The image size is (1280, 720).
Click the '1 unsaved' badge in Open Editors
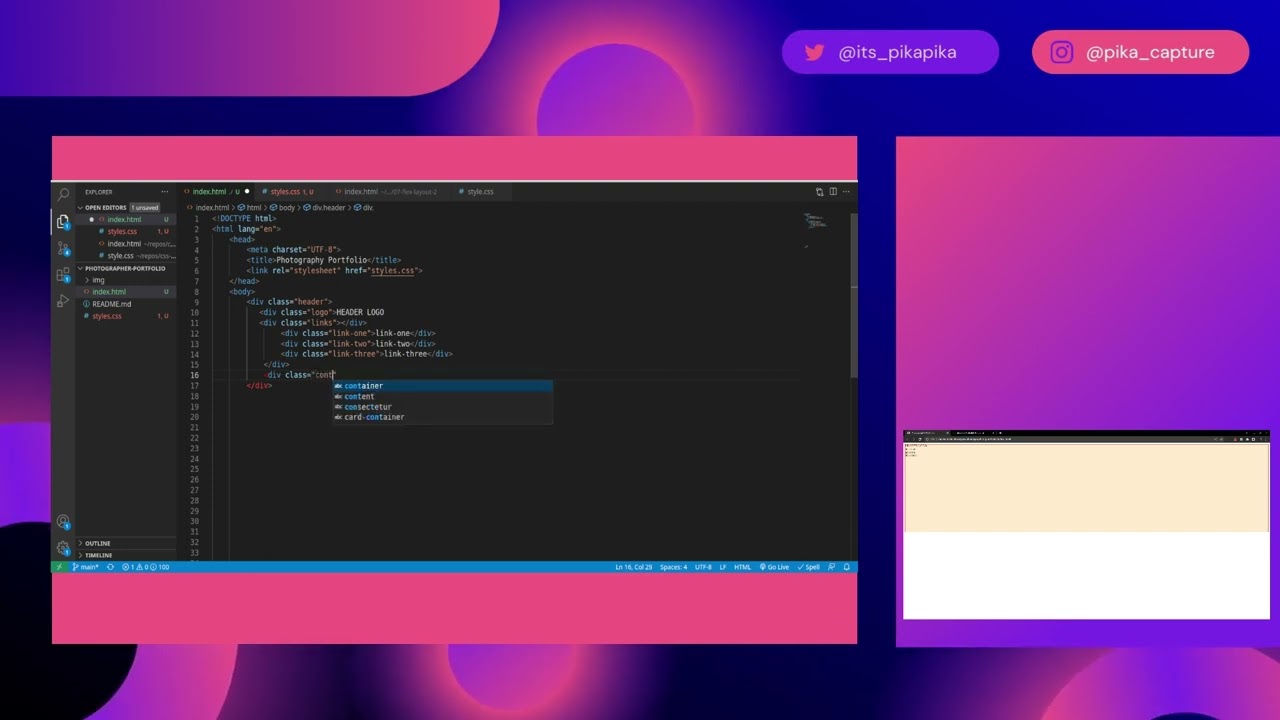tap(144, 208)
